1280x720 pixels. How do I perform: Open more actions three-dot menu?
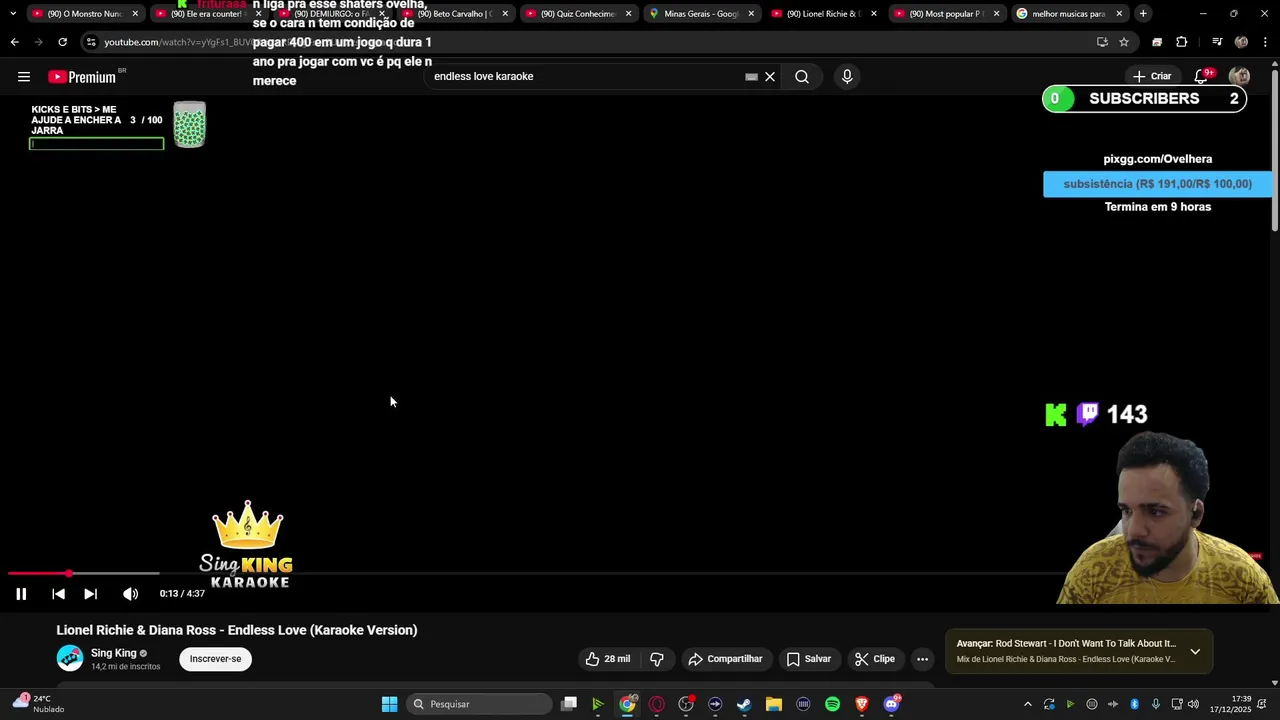click(922, 659)
